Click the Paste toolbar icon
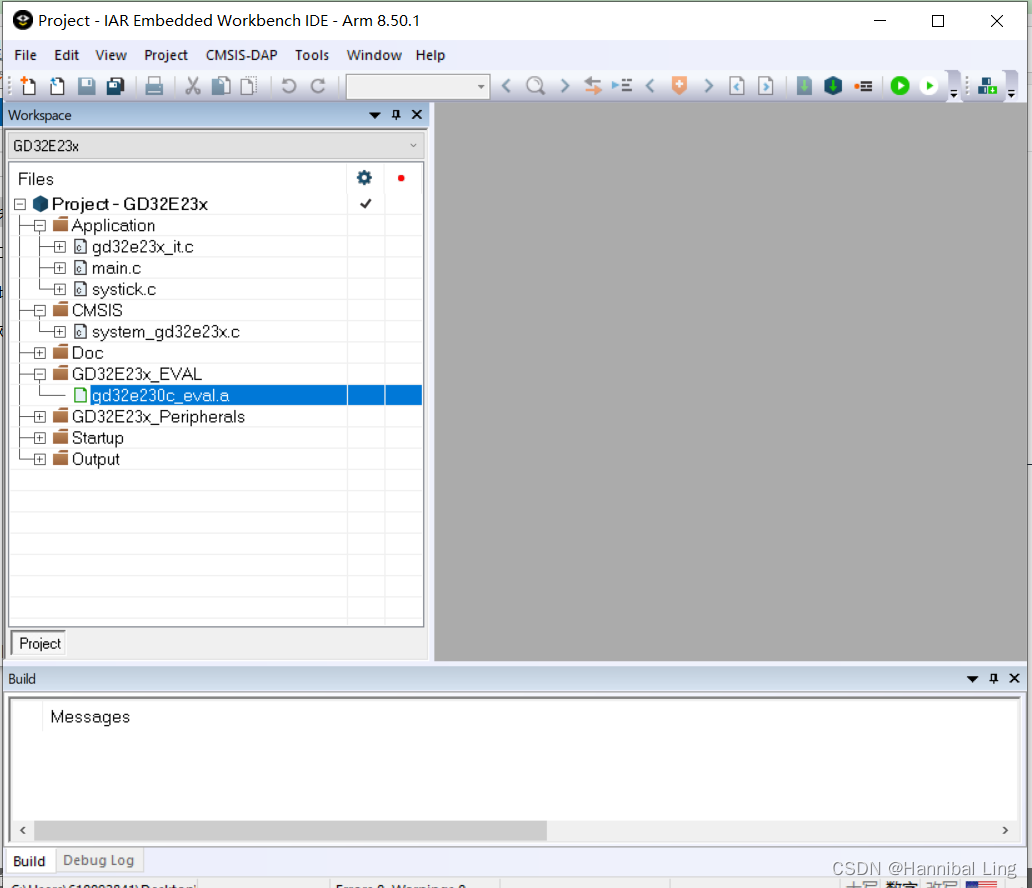The height and width of the screenshot is (888, 1032). [249, 86]
